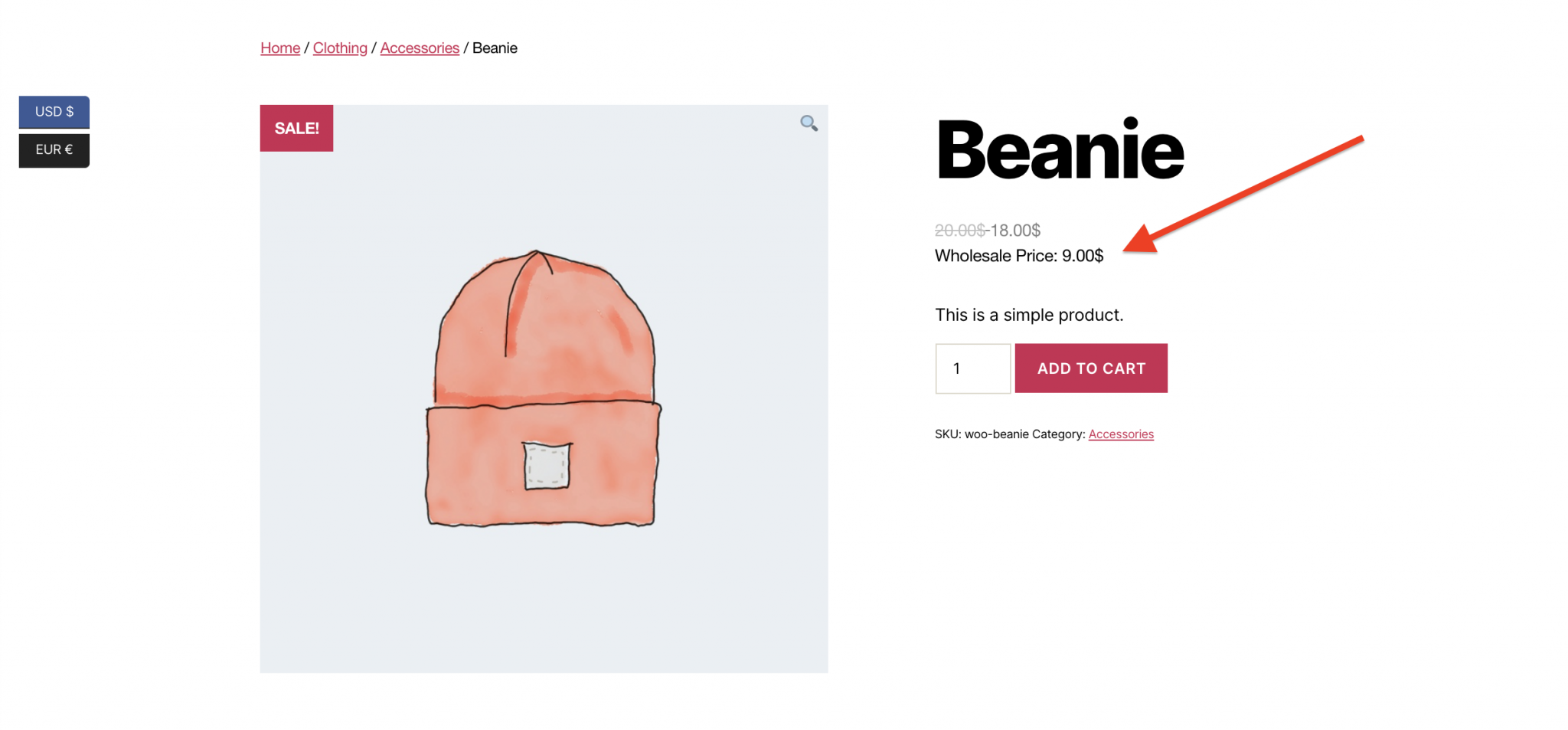Click the red SALE! badge
The width and height of the screenshot is (1568, 730).
[297, 129]
